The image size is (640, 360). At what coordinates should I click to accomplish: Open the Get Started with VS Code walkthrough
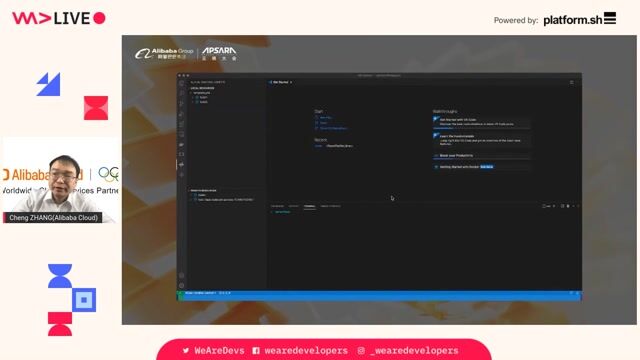tap(482, 122)
